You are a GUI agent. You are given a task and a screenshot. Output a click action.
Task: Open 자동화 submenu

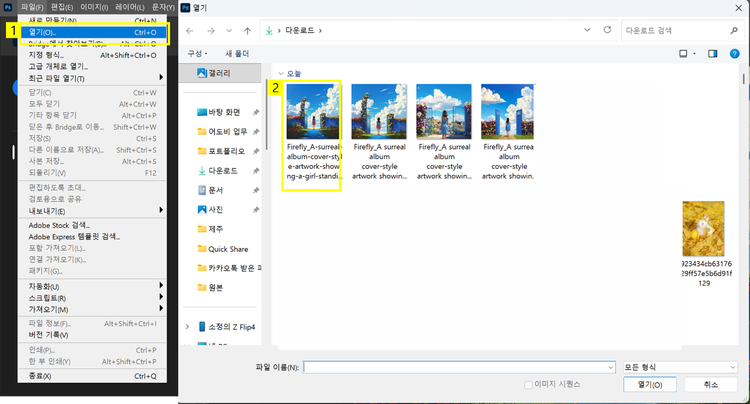[x=92, y=286]
